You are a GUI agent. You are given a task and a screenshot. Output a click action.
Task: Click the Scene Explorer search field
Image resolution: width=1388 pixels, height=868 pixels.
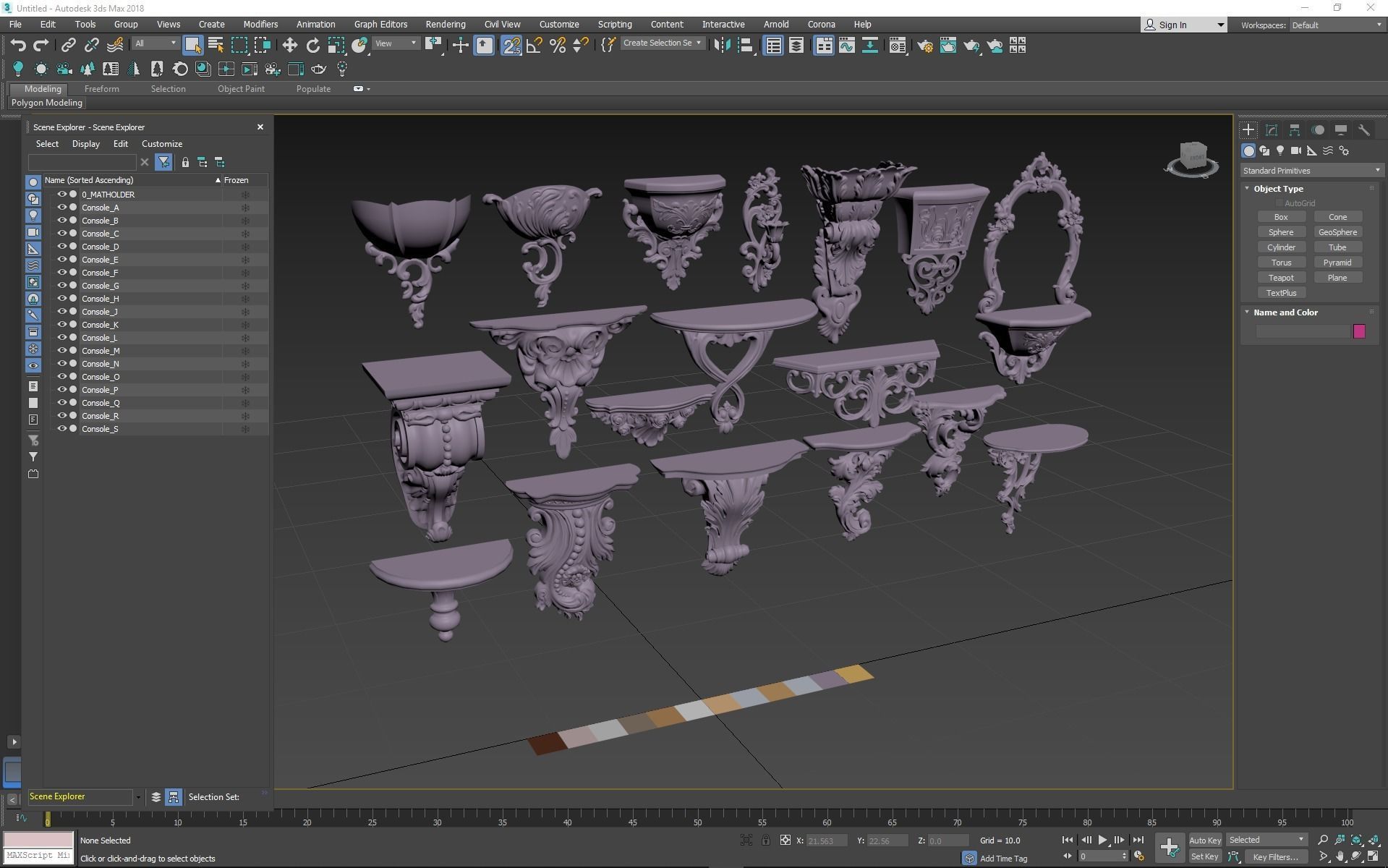[x=82, y=162]
